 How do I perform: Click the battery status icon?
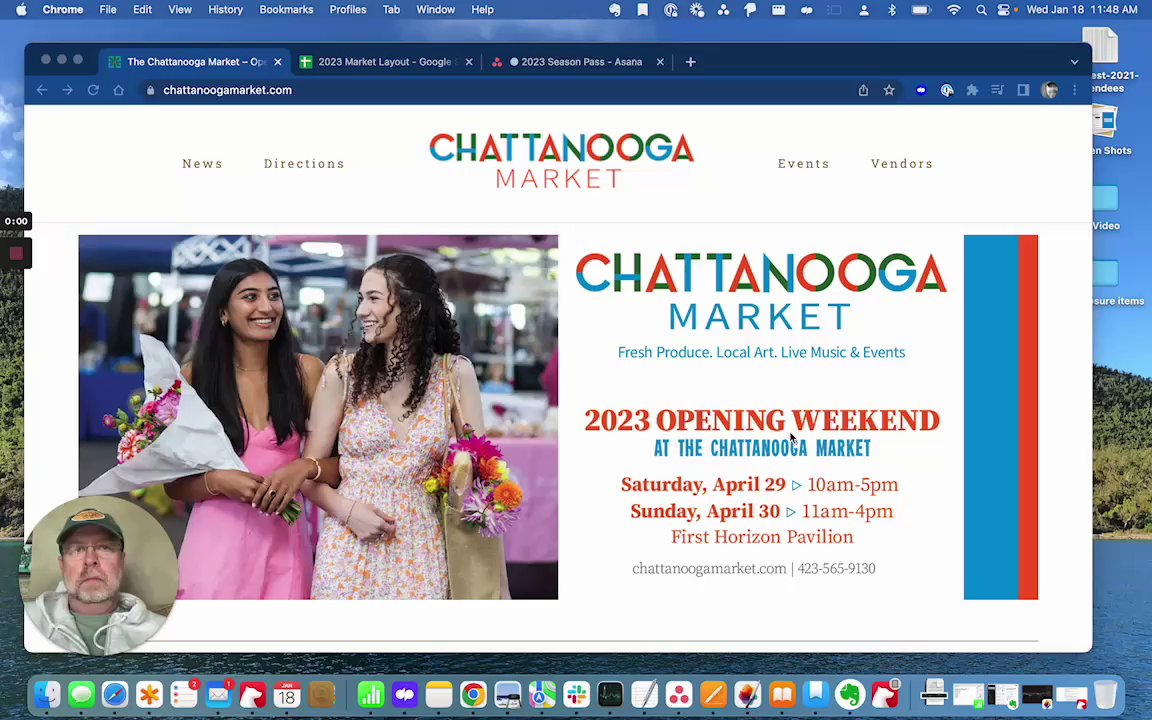point(921,10)
